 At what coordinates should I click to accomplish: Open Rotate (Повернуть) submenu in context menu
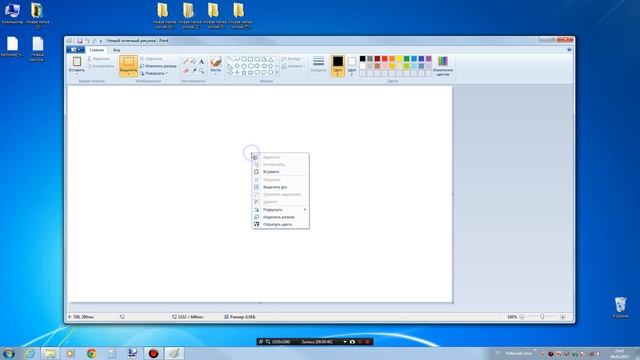(x=281, y=209)
